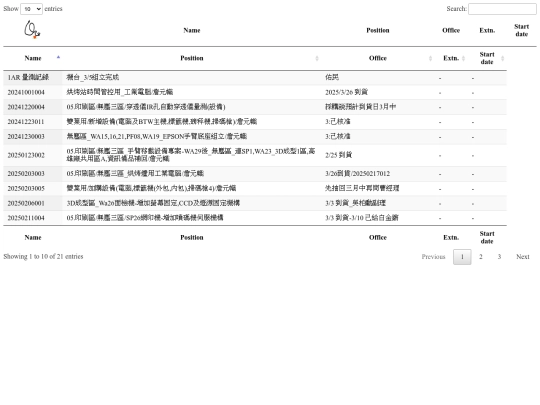Select cell 20241220004
The height and width of the screenshot is (405, 540).
point(33,107)
